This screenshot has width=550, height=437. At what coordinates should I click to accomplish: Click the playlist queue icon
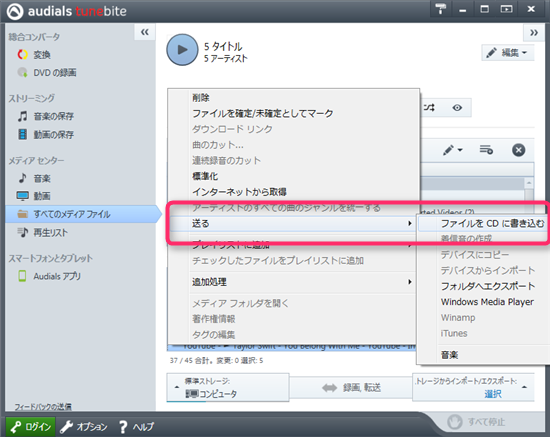(x=486, y=150)
